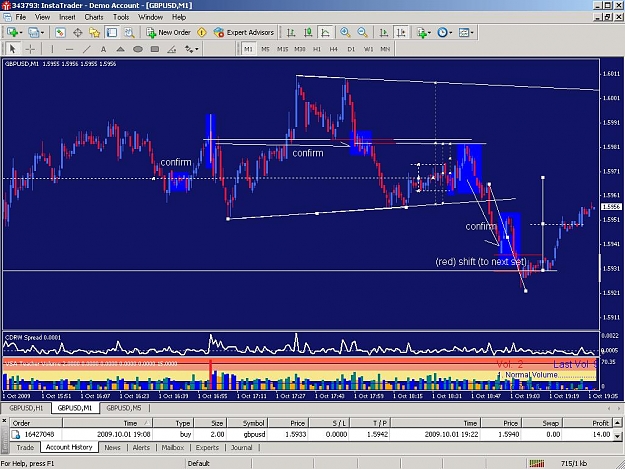Open the Trade terminal tab
Viewport: 625px width, 469px height.
pos(25,447)
